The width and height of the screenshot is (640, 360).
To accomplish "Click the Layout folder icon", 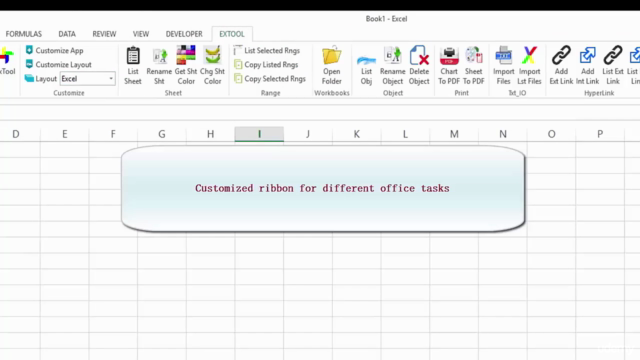I will (29, 78).
